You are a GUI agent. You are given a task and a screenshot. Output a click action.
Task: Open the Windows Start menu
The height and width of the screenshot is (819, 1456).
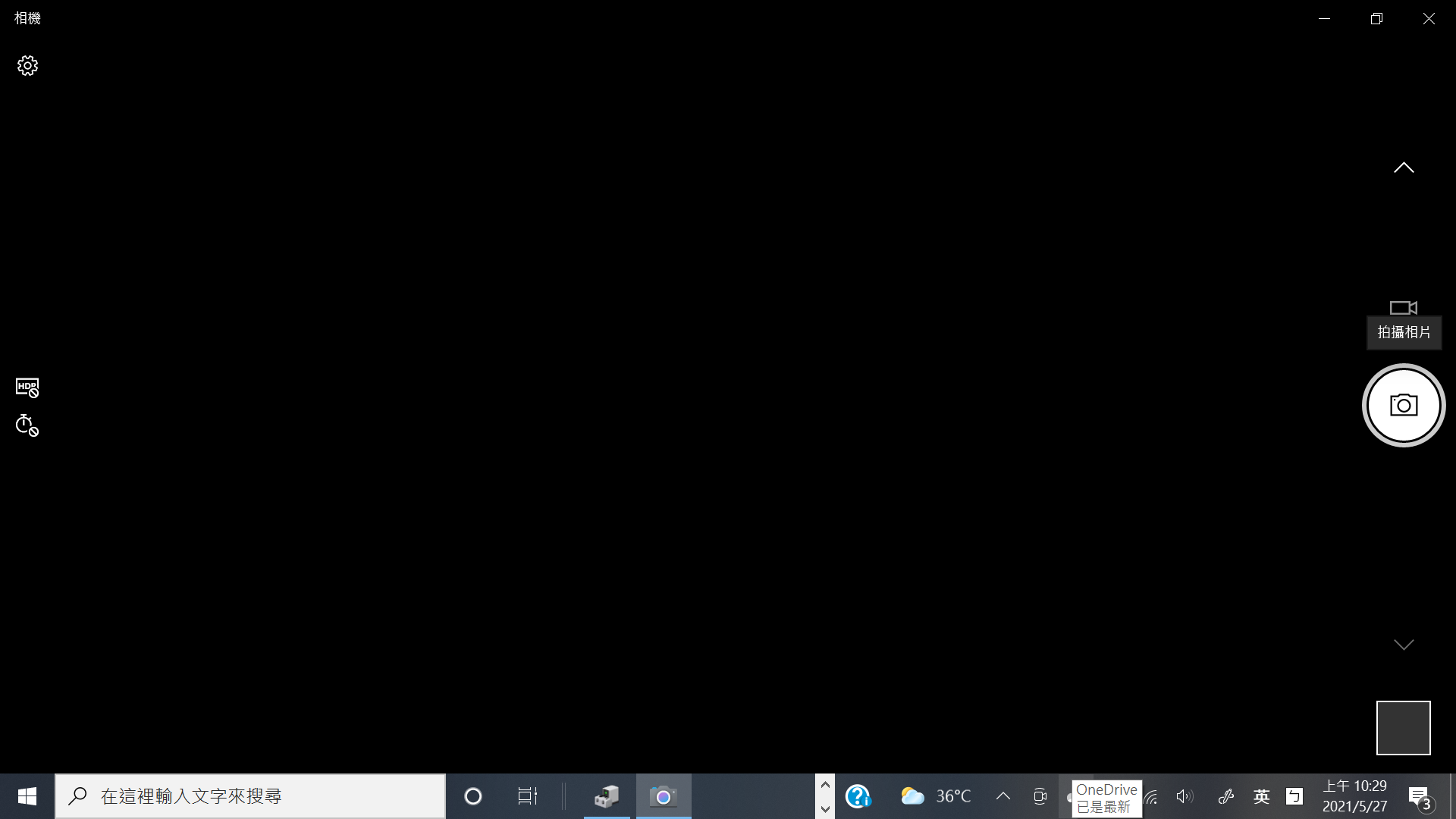pos(27,796)
